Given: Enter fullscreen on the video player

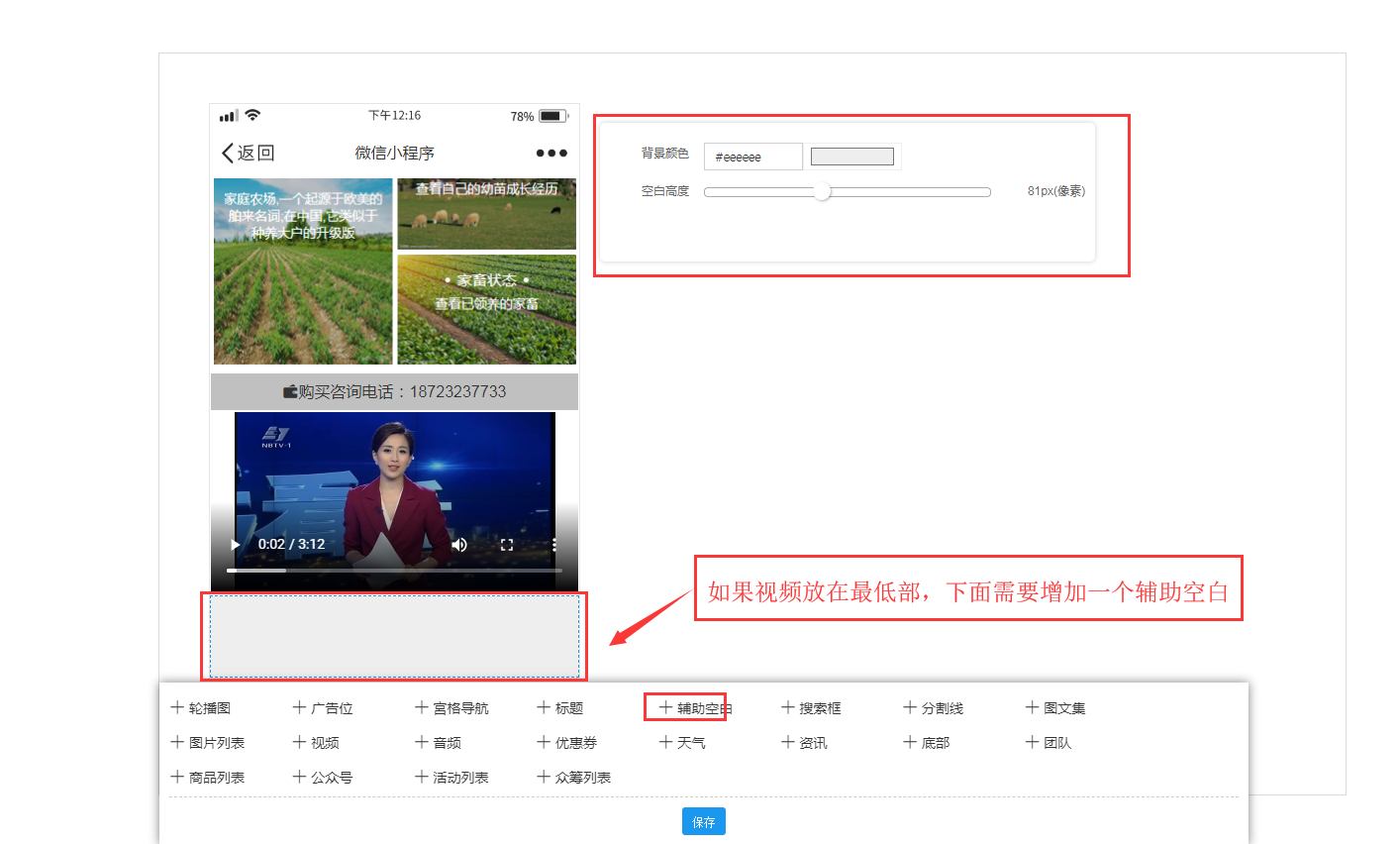Looking at the screenshot, I should [507, 545].
